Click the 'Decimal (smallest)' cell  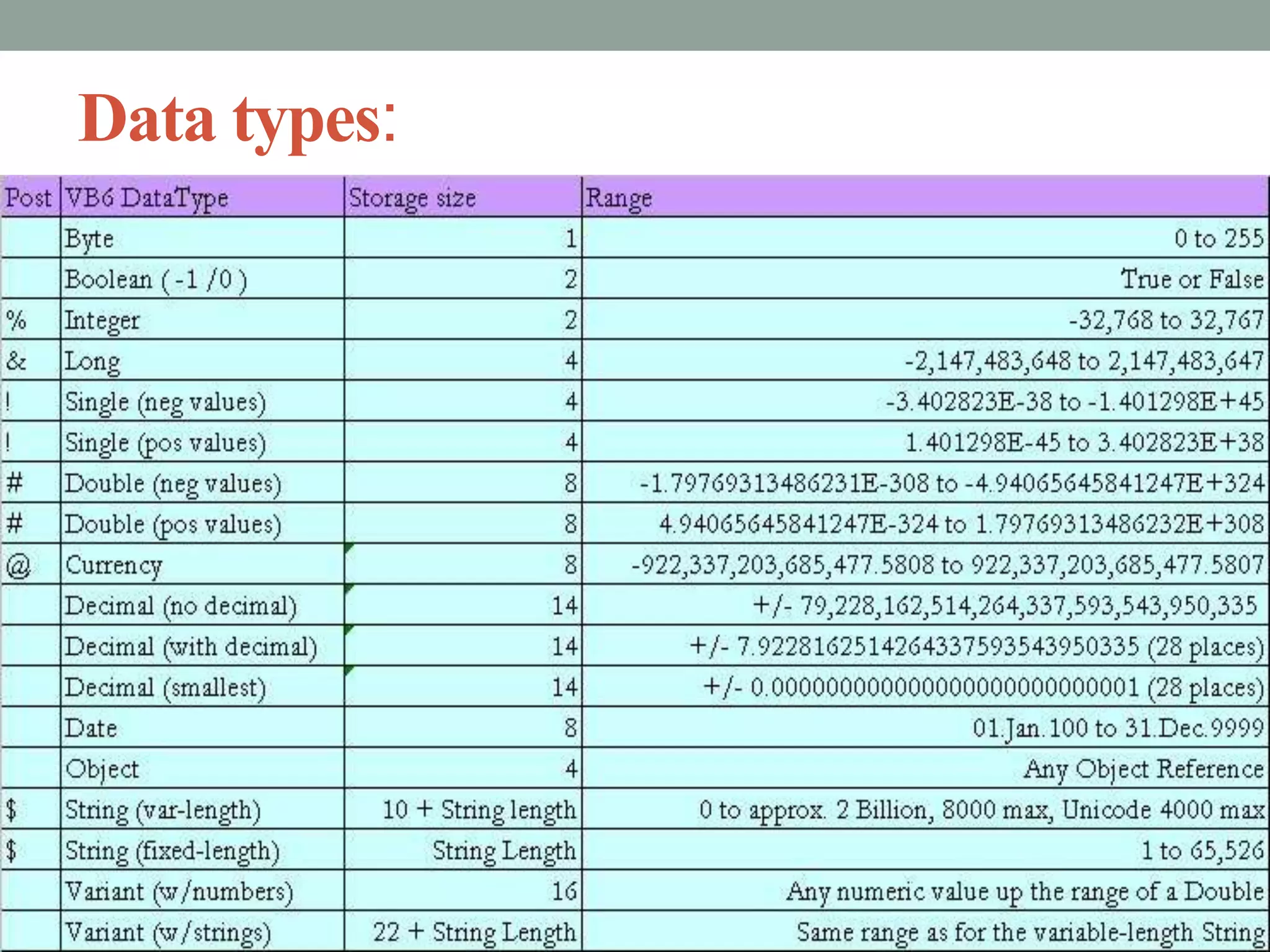pos(203,687)
